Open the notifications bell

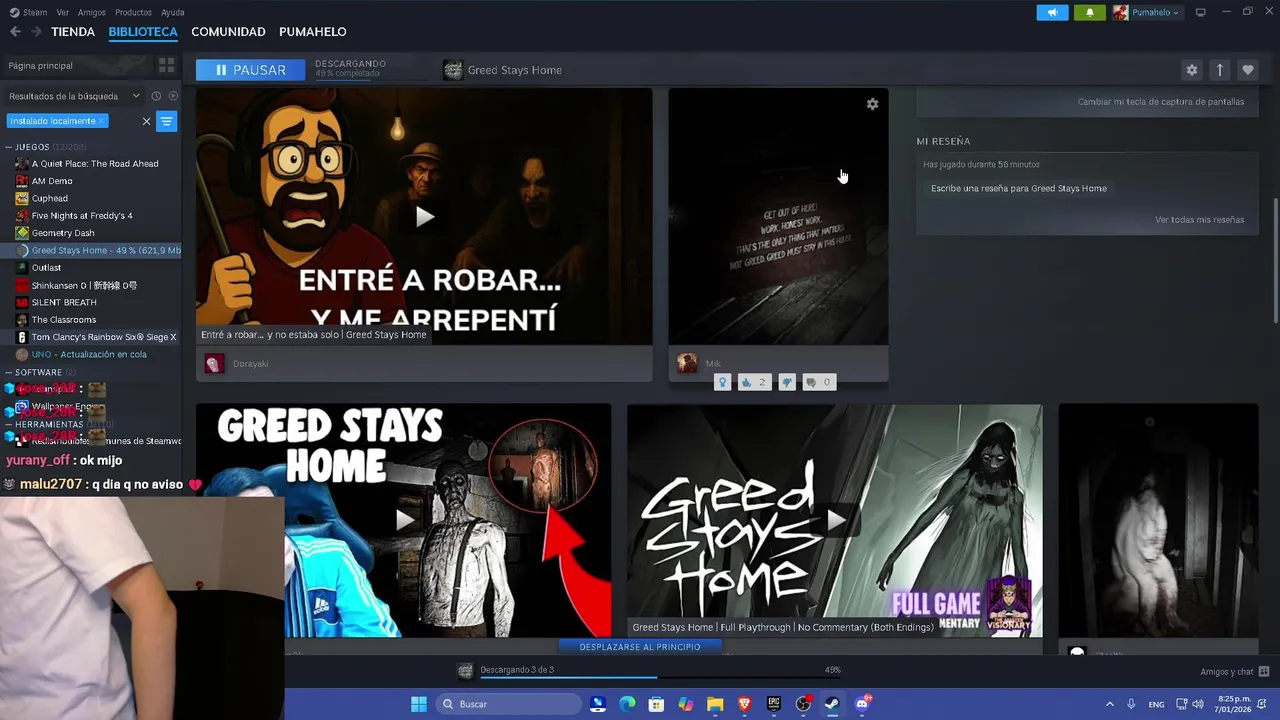1090,12
